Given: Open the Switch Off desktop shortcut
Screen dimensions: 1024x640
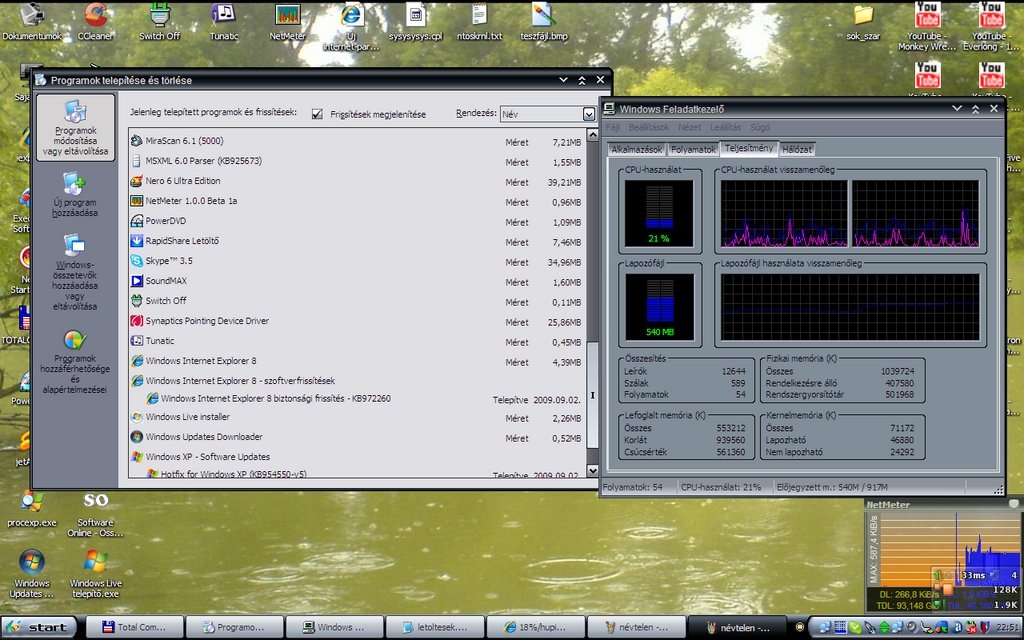Looking at the screenshot, I should (159, 22).
